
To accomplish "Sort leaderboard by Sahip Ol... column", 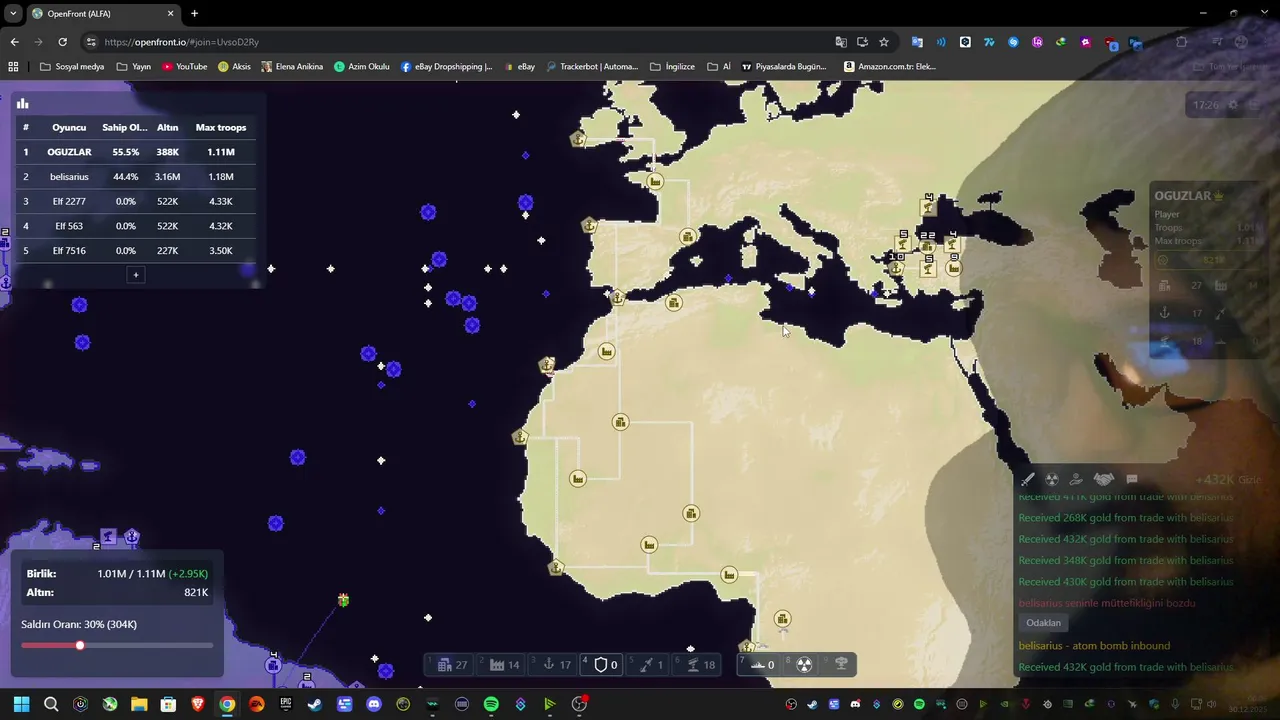I will pyautogui.click(x=125, y=127).
